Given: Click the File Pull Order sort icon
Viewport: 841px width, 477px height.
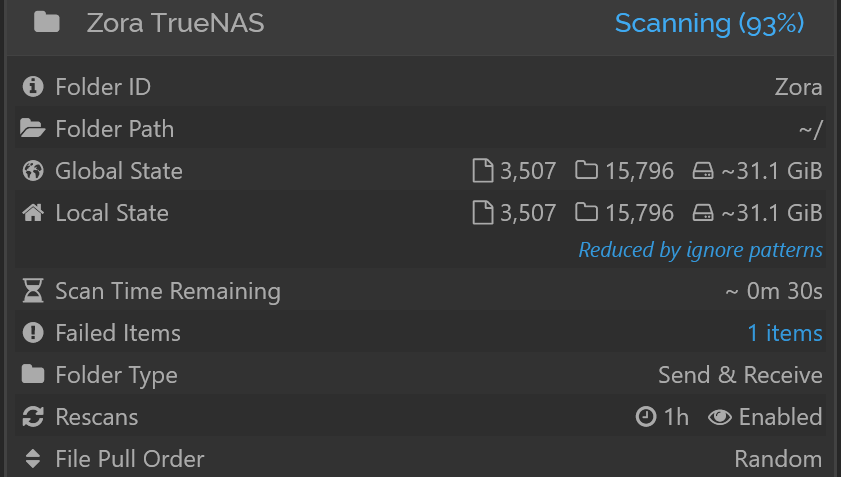Looking at the screenshot, I should click(33, 459).
